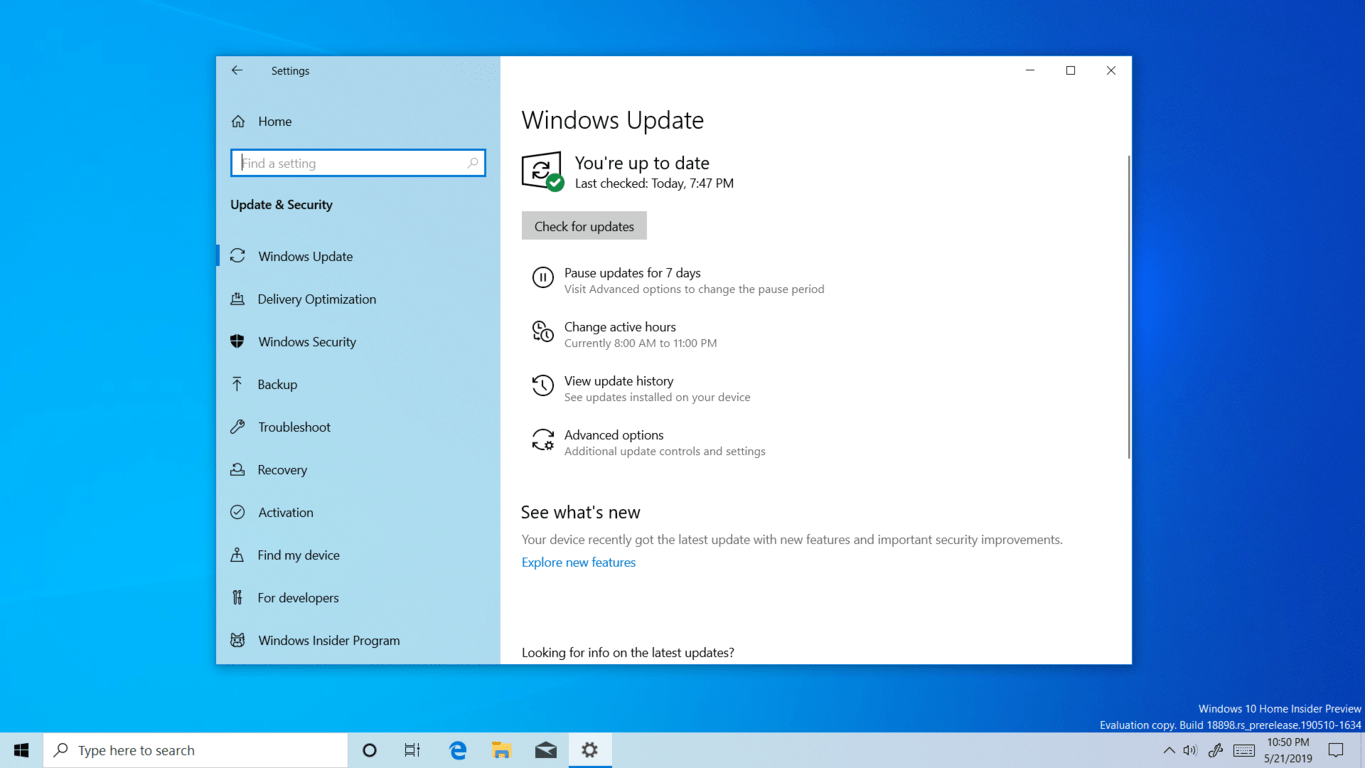Open the Mail app from taskbar
1365x768 pixels.
tap(546, 750)
